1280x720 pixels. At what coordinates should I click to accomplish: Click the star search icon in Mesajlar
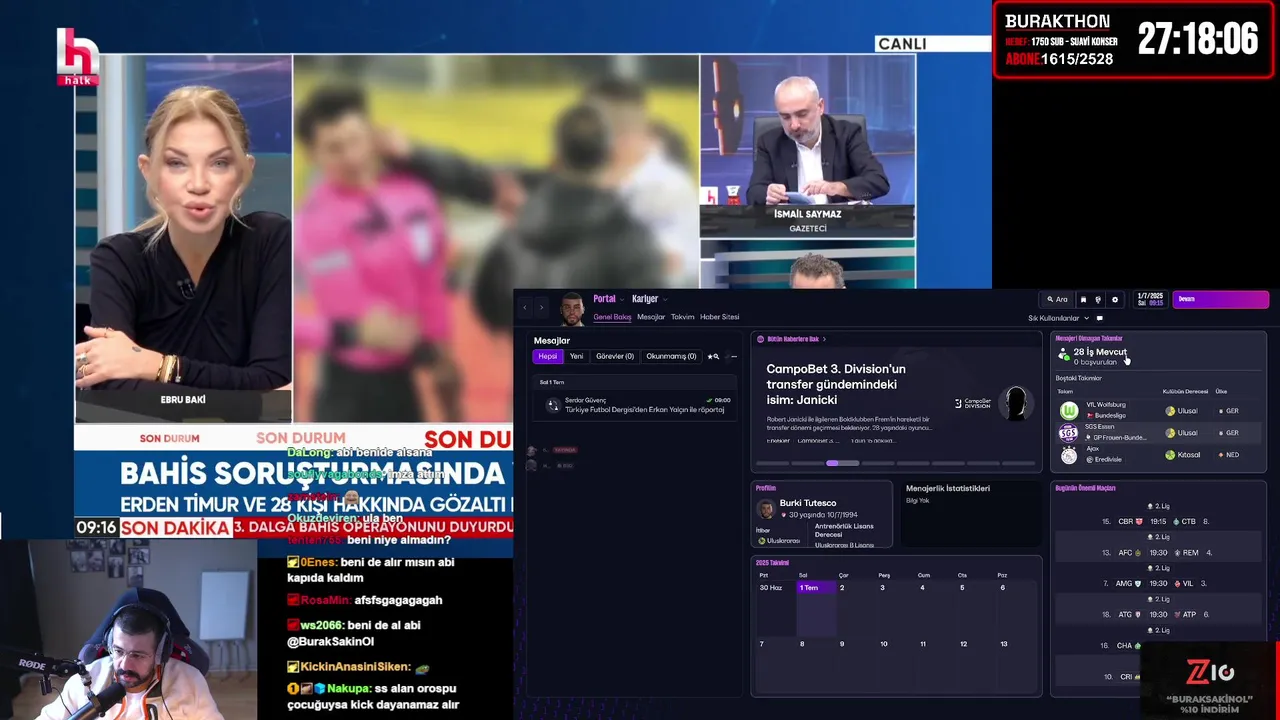713,356
